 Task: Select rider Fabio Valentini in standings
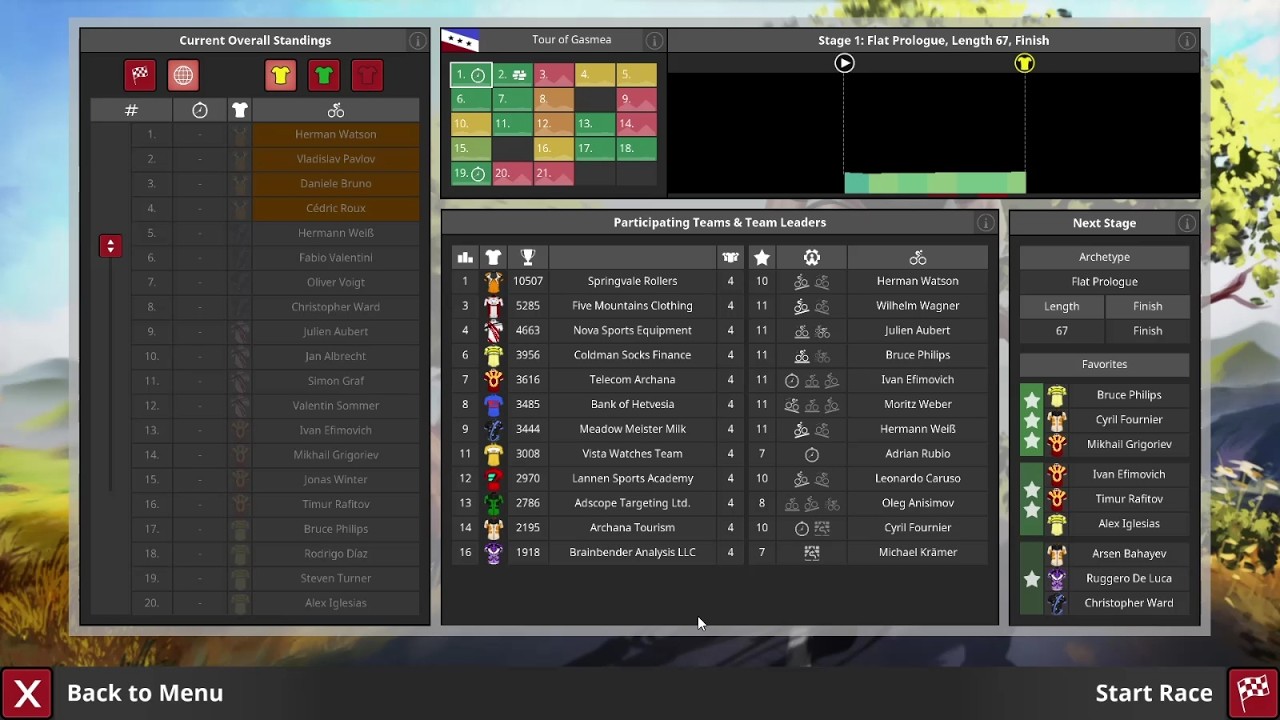pyautogui.click(x=336, y=257)
